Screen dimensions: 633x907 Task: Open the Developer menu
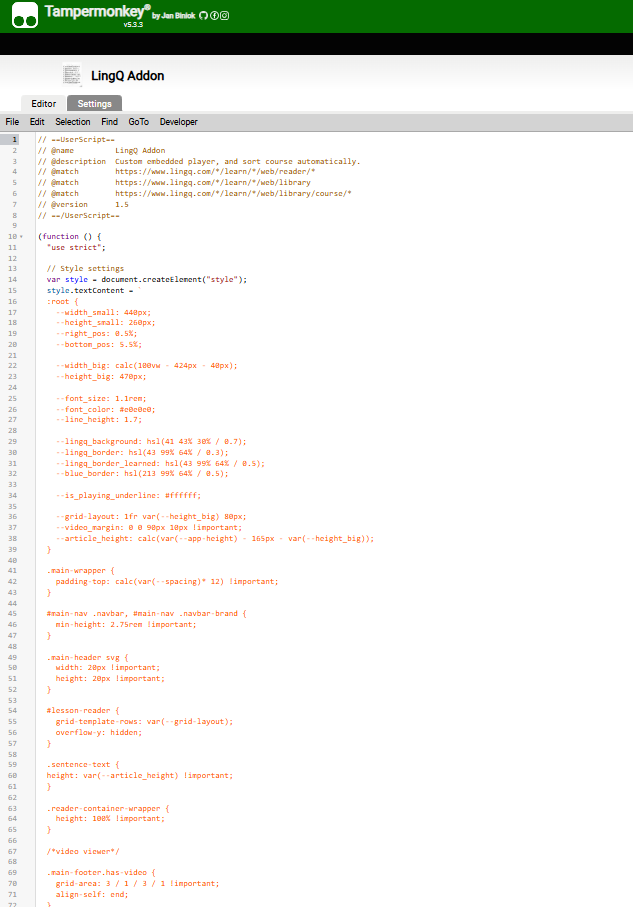point(179,122)
